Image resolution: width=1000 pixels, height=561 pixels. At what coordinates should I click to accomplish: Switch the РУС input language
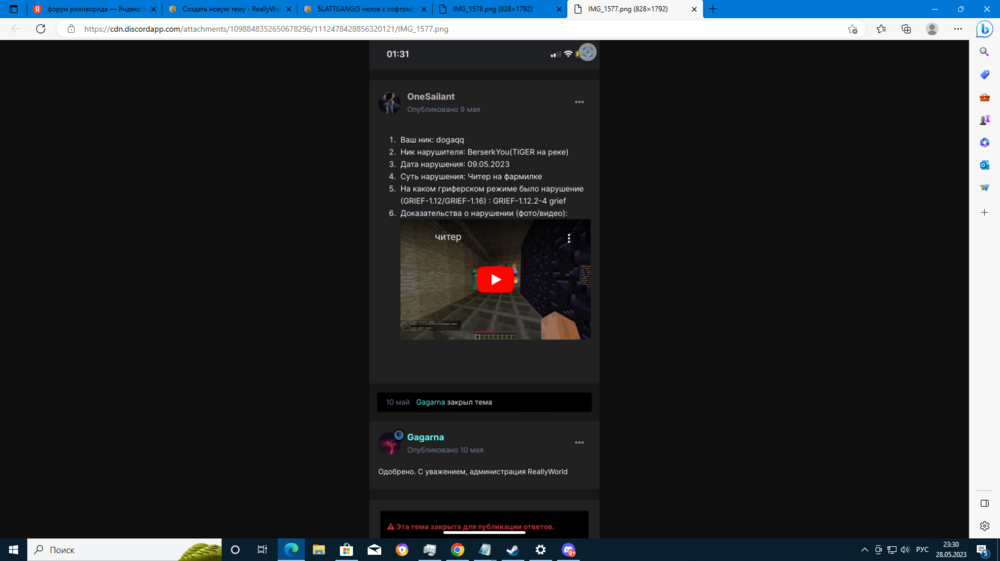click(922, 550)
